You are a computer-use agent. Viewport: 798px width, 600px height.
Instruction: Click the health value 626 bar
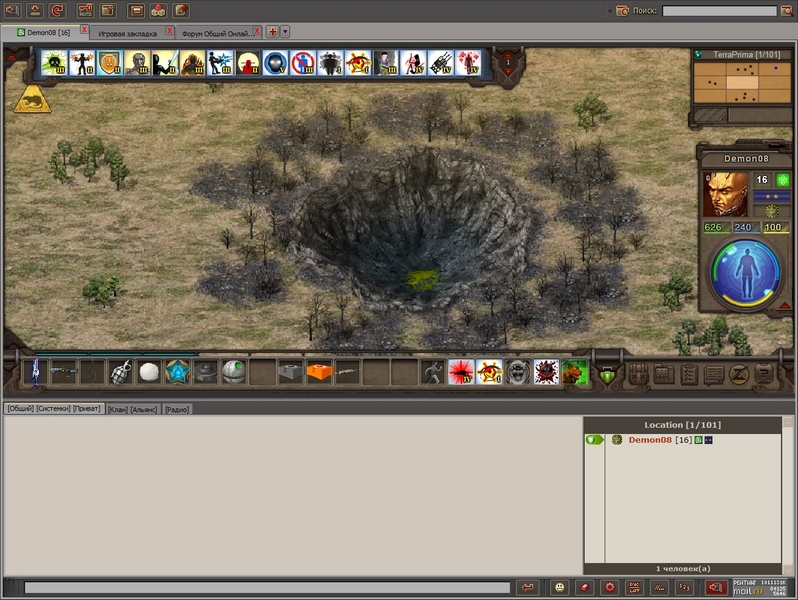coord(716,227)
